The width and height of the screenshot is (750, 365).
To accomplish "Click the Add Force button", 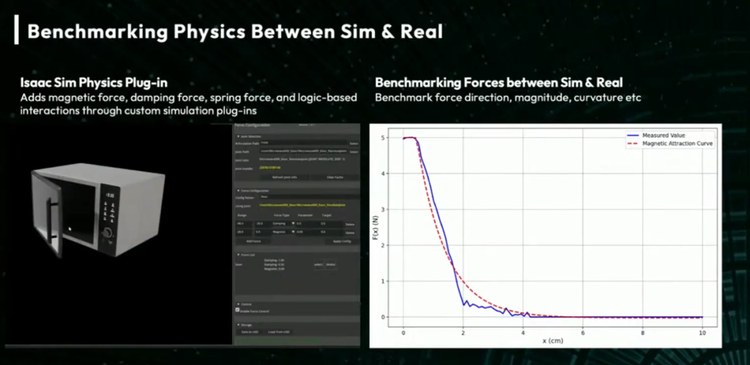I will pos(253,241).
